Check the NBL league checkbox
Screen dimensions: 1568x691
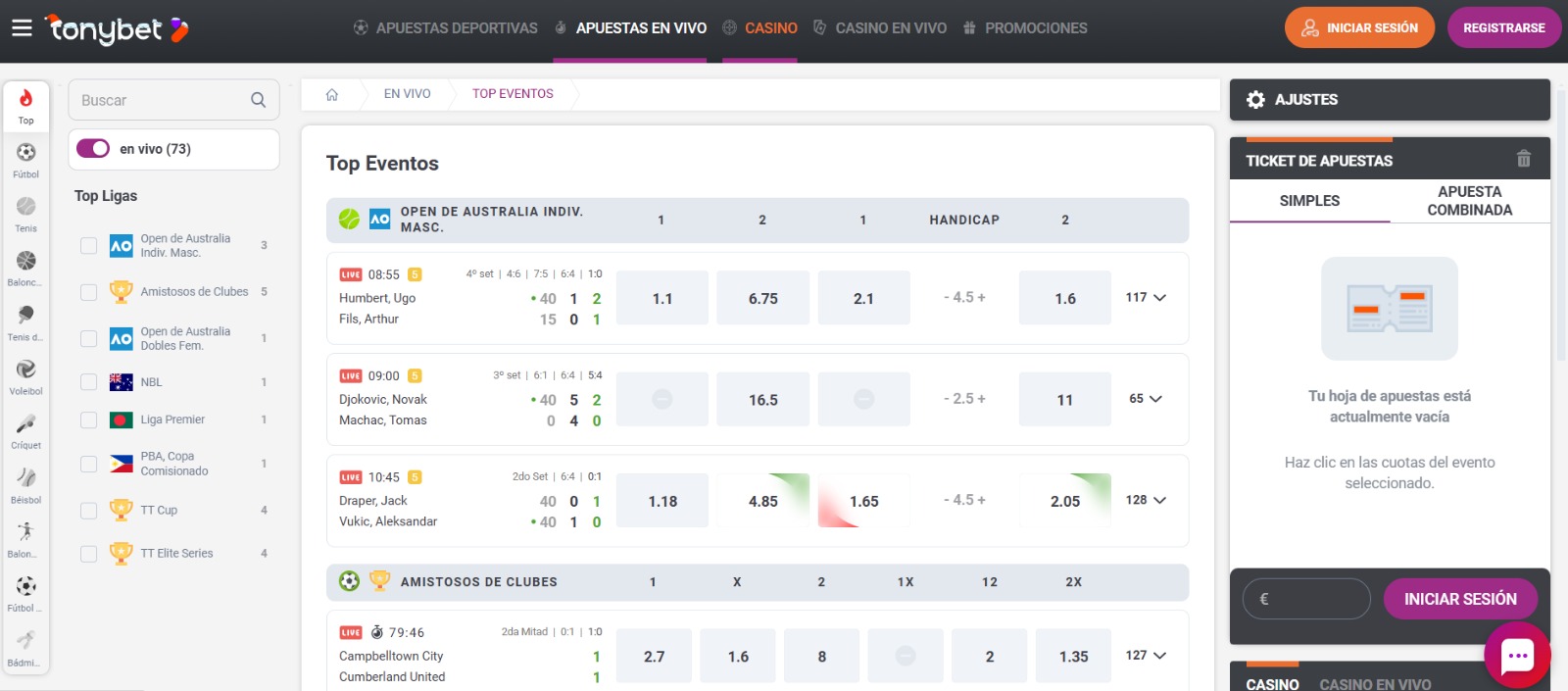[89, 382]
